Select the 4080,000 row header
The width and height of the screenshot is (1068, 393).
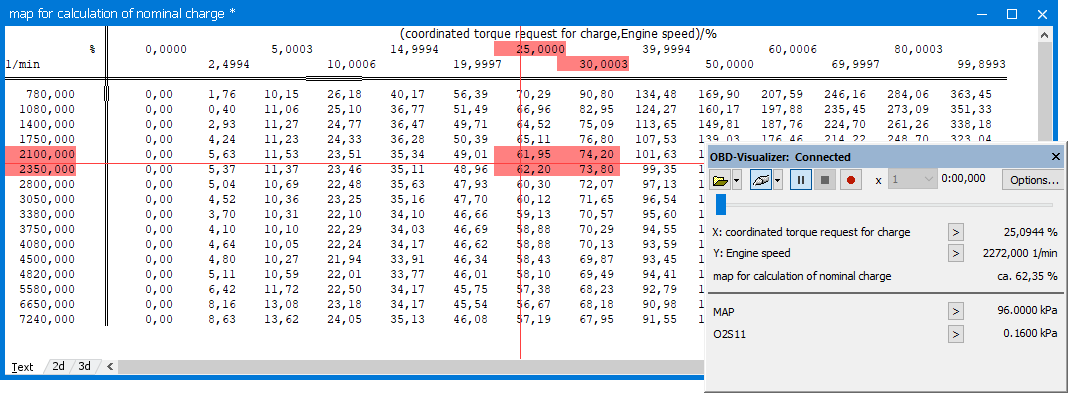(x=47, y=244)
